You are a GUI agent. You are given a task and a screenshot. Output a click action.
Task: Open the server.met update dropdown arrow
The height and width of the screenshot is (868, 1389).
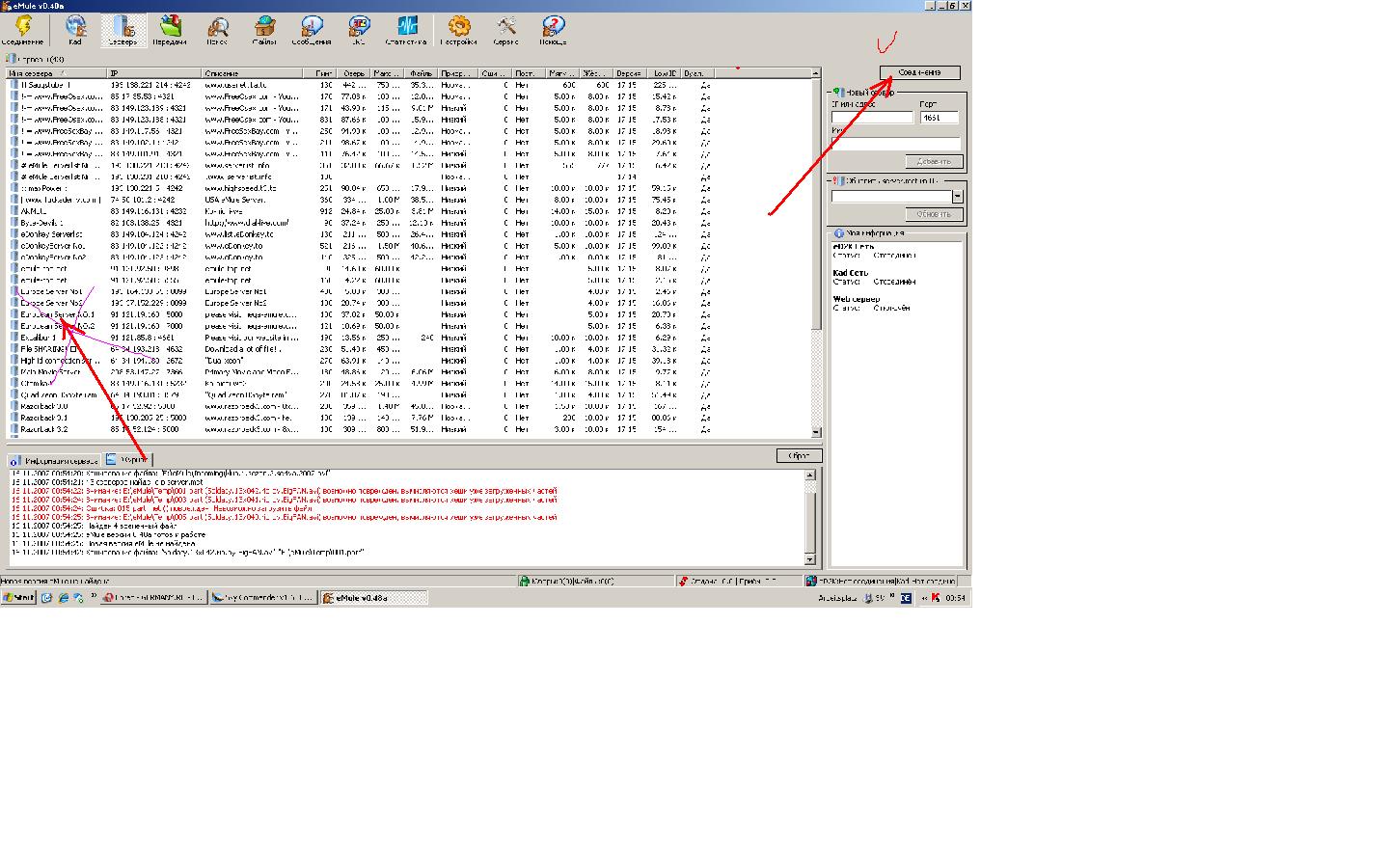(x=957, y=197)
